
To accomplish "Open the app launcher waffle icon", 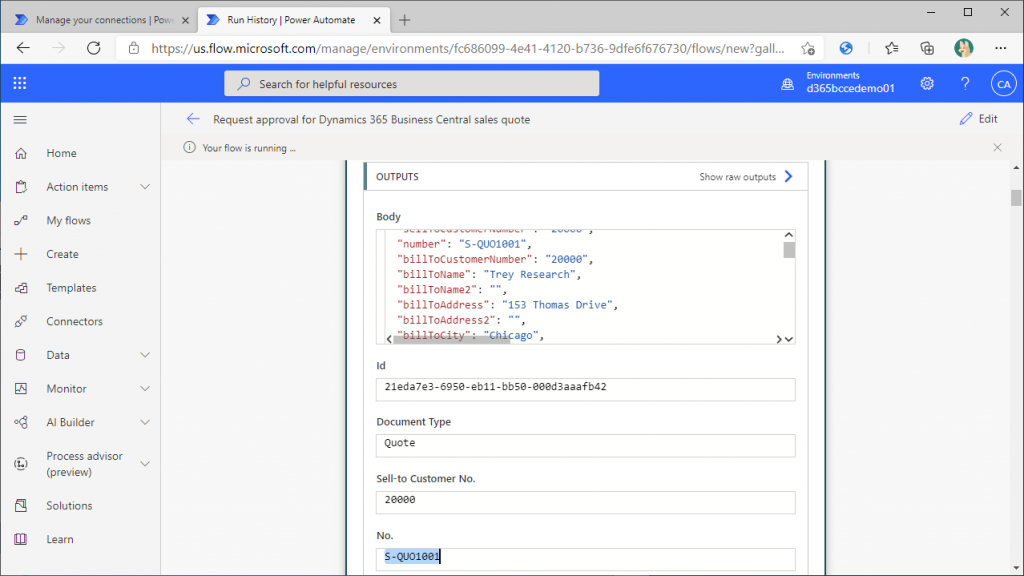I will [20, 83].
